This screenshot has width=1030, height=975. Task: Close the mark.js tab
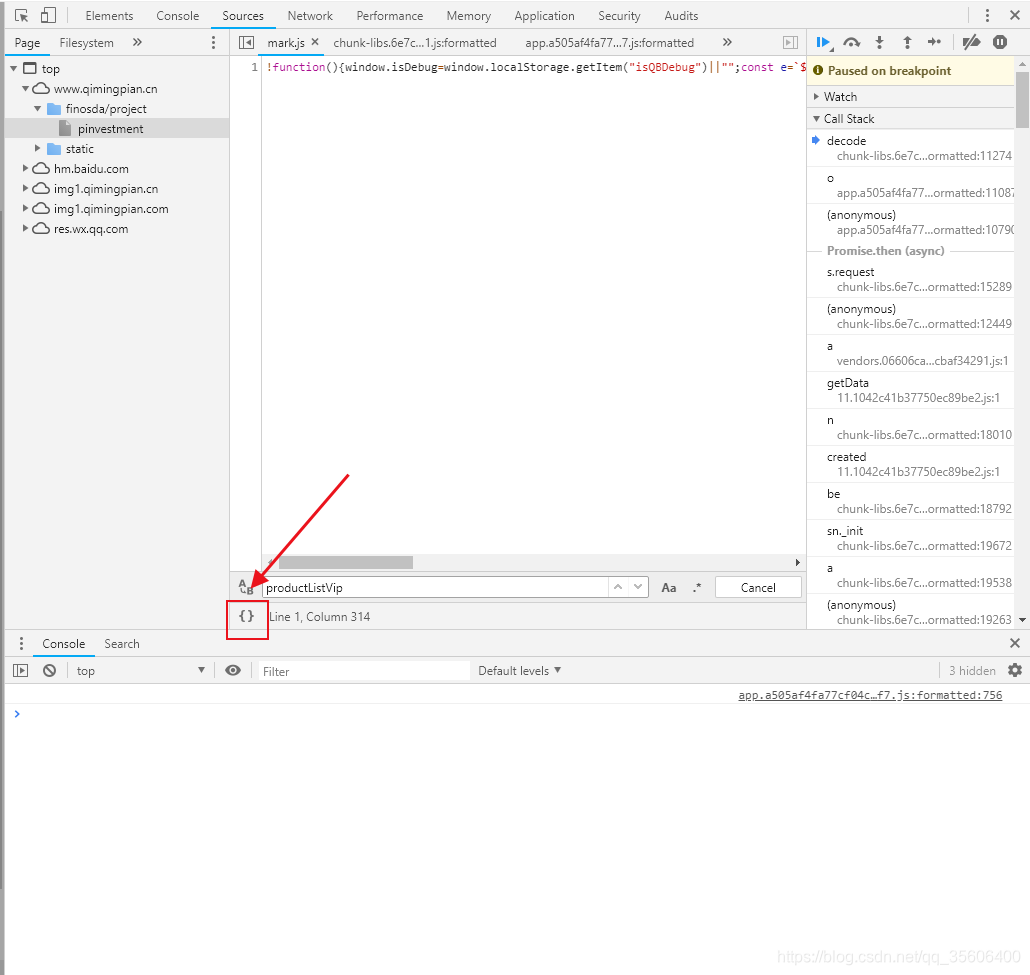coord(315,43)
